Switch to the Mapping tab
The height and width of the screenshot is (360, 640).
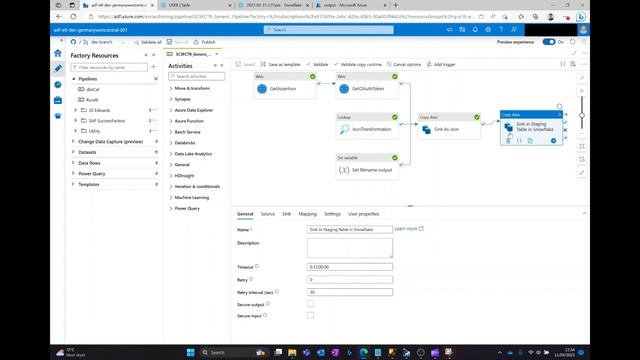pos(307,214)
